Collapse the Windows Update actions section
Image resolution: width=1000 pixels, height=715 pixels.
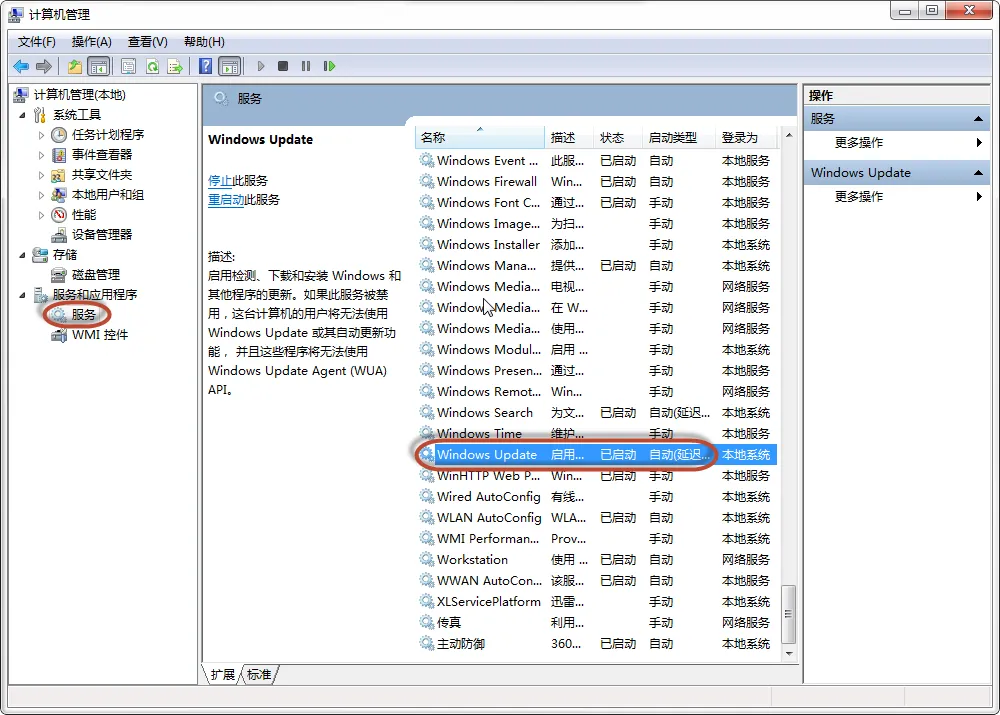[978, 173]
